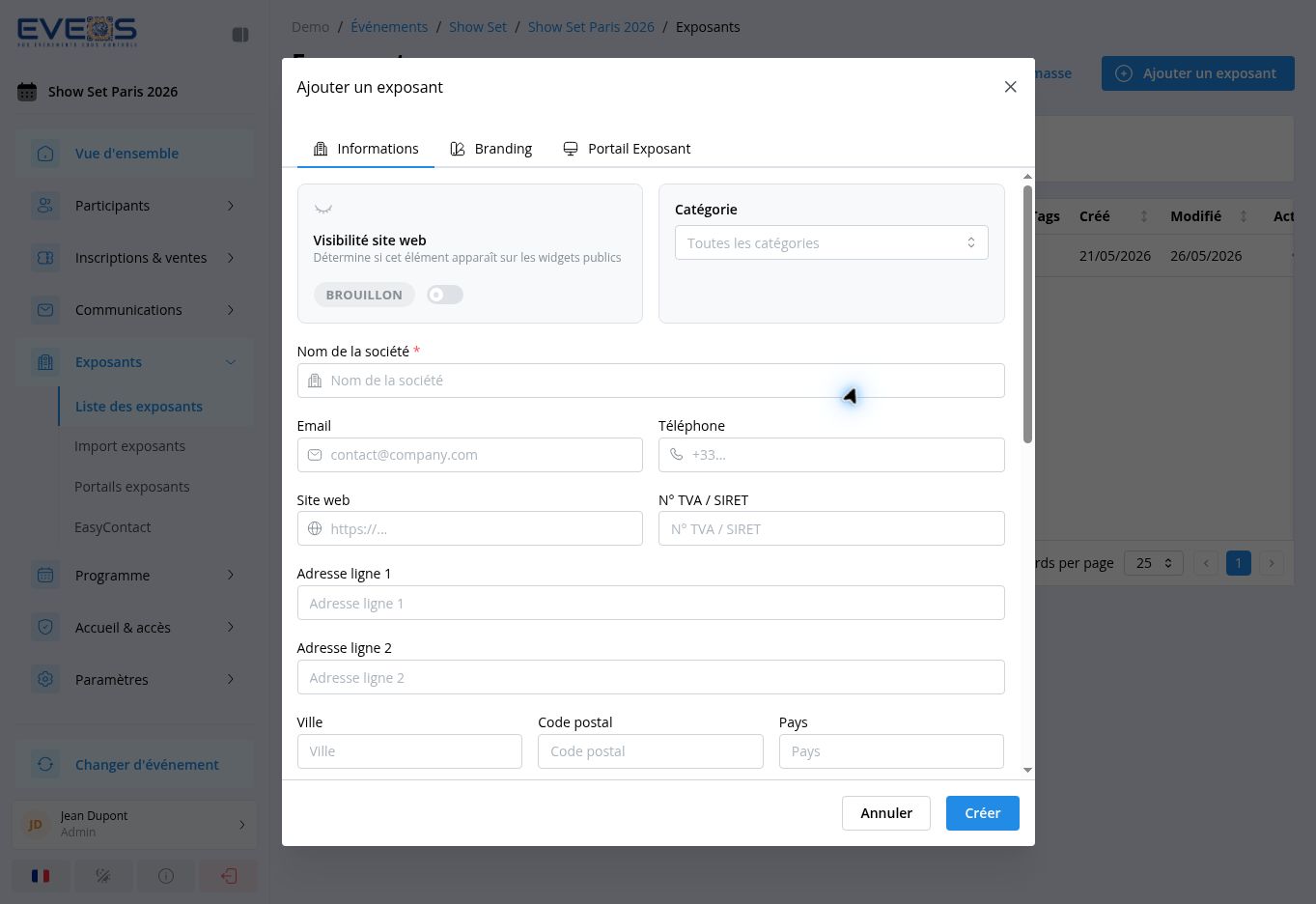Open EasyContact in sidebar
1316x904 pixels.
(113, 527)
